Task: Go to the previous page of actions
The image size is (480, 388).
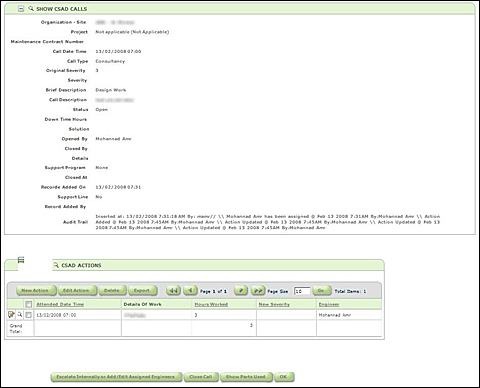Action: pyautogui.click(x=190, y=290)
